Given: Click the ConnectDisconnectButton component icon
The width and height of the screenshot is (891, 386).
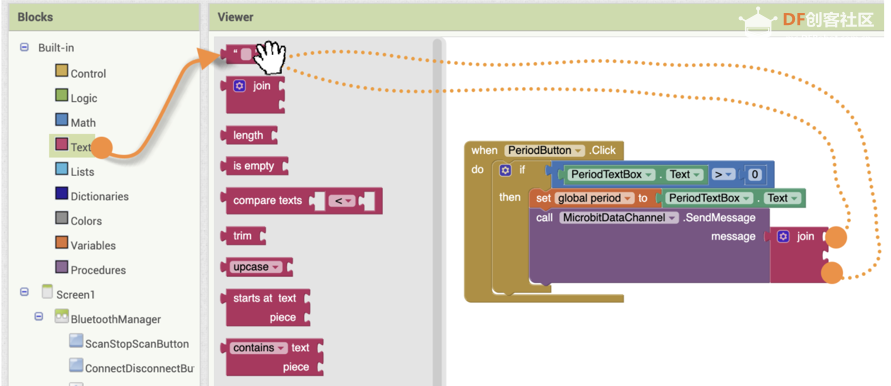Looking at the screenshot, I should (x=76, y=365).
